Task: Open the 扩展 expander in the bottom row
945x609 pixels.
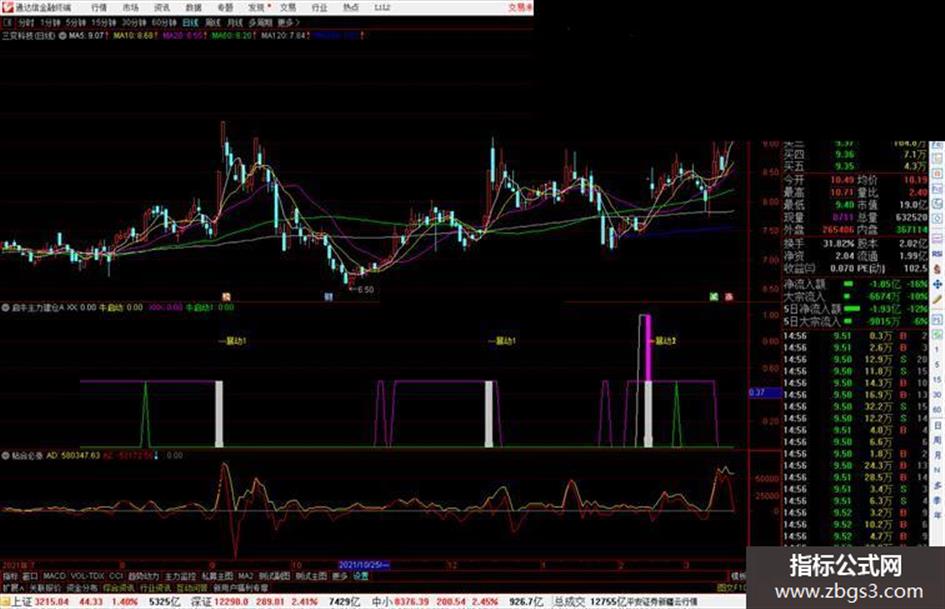Action: point(12,587)
